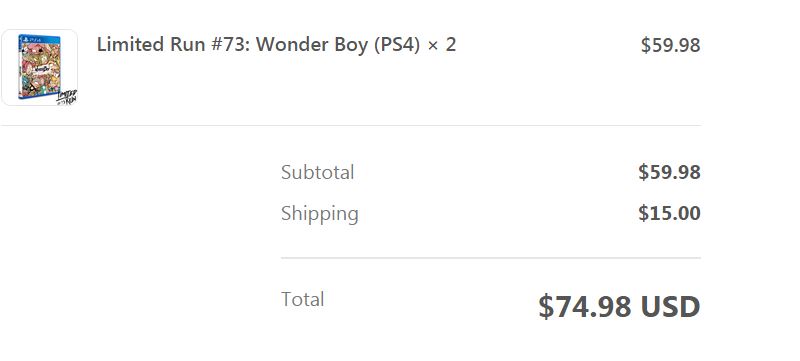
Task: Click the bold $59.98 subtotal amount
Action: tap(669, 172)
